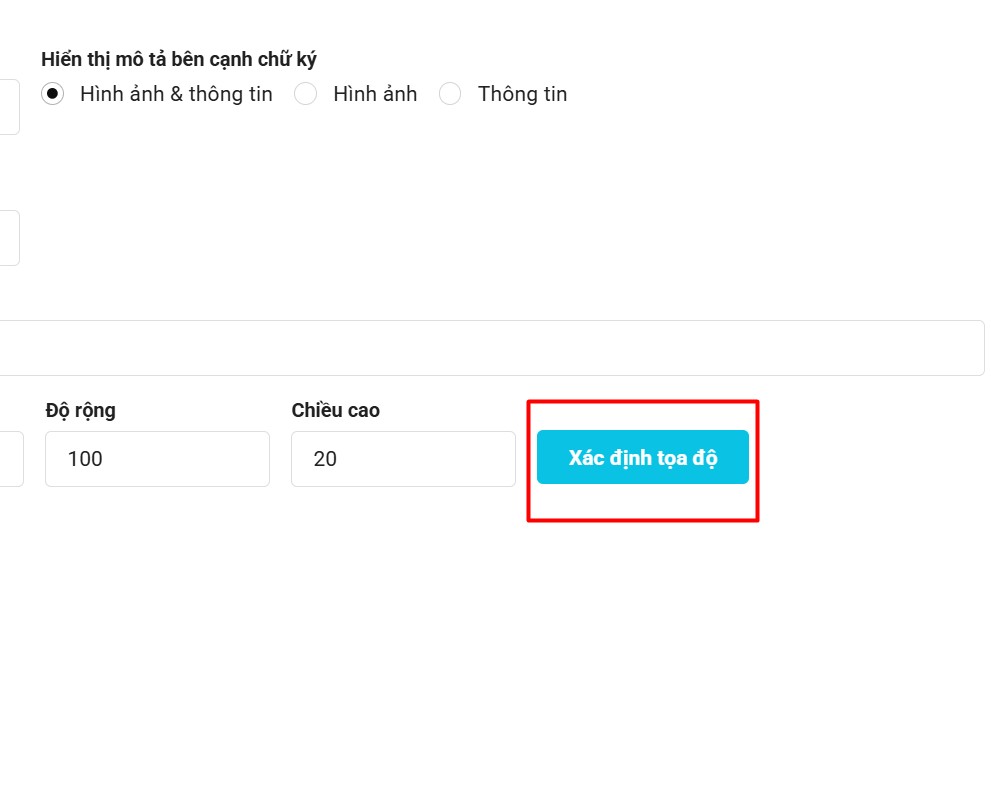The width and height of the screenshot is (1006, 797).
Task: Click the "Chiều cao" field label
Action: [x=336, y=410]
